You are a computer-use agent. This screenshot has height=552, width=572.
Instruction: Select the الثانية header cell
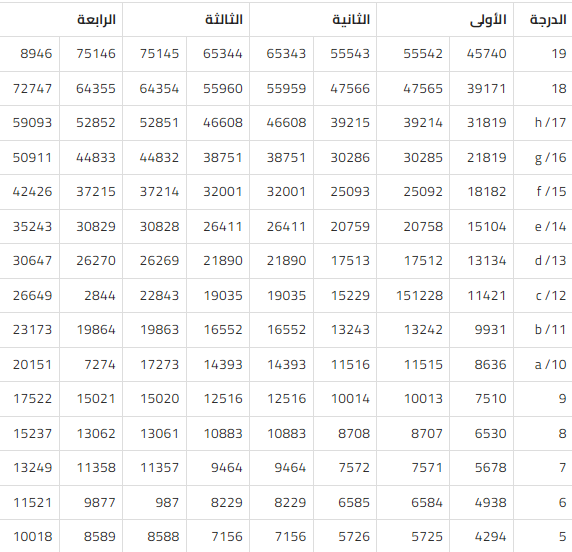pyautogui.click(x=313, y=19)
